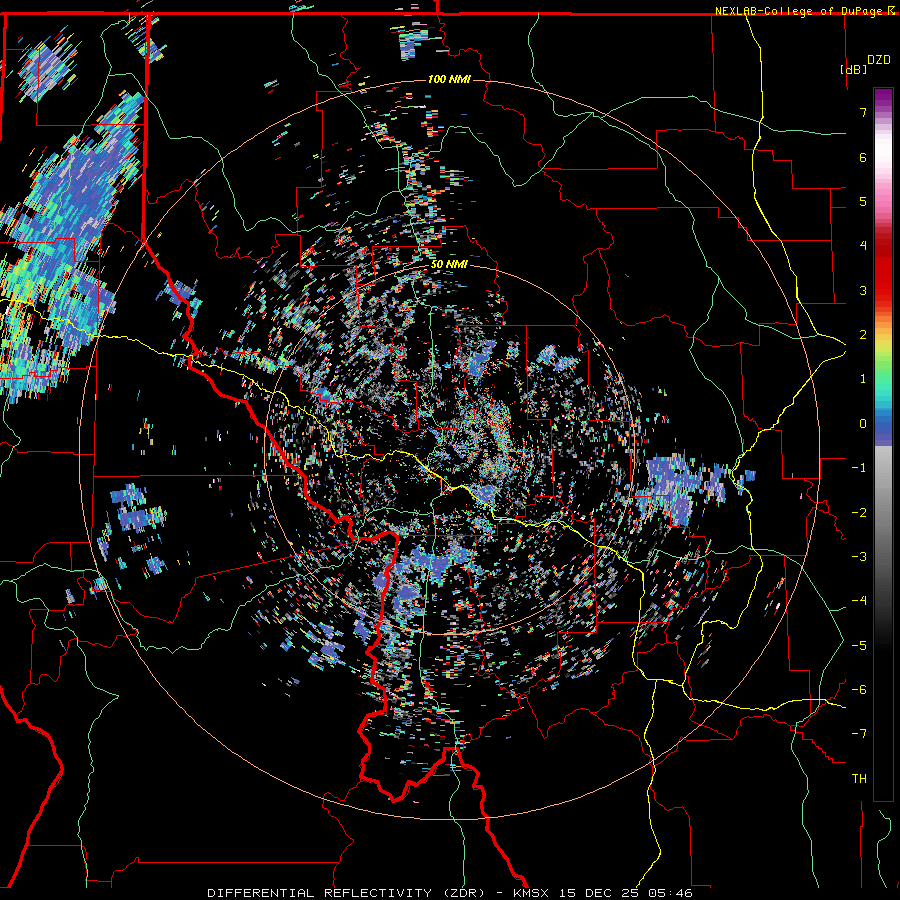Click the TH threshold label on scale
The image size is (900, 900).
(x=859, y=779)
